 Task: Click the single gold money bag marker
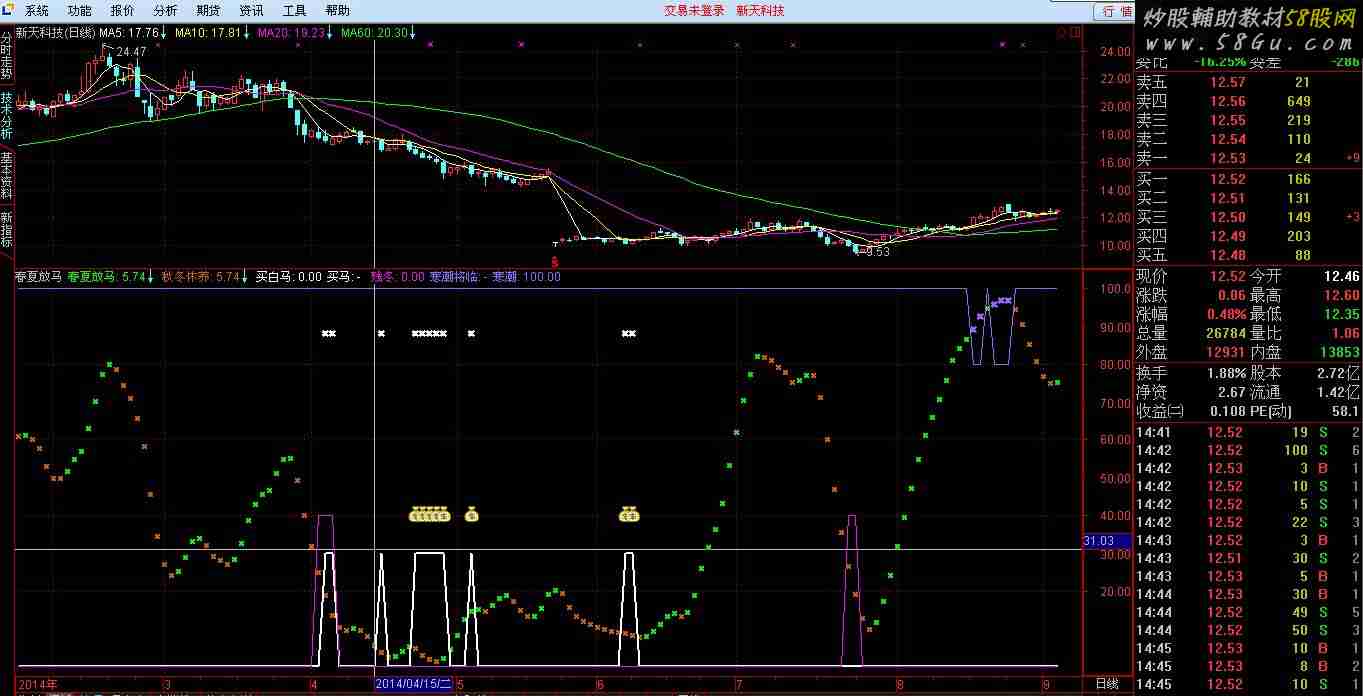pyautogui.click(x=472, y=516)
